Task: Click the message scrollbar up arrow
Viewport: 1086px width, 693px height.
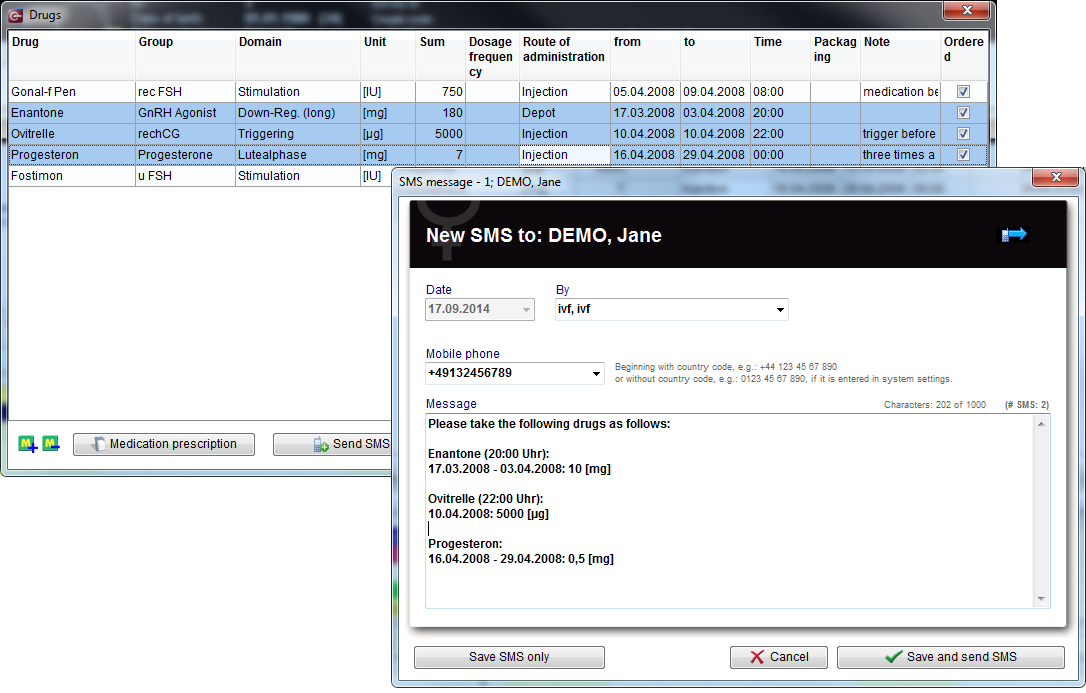Action: 1041,424
